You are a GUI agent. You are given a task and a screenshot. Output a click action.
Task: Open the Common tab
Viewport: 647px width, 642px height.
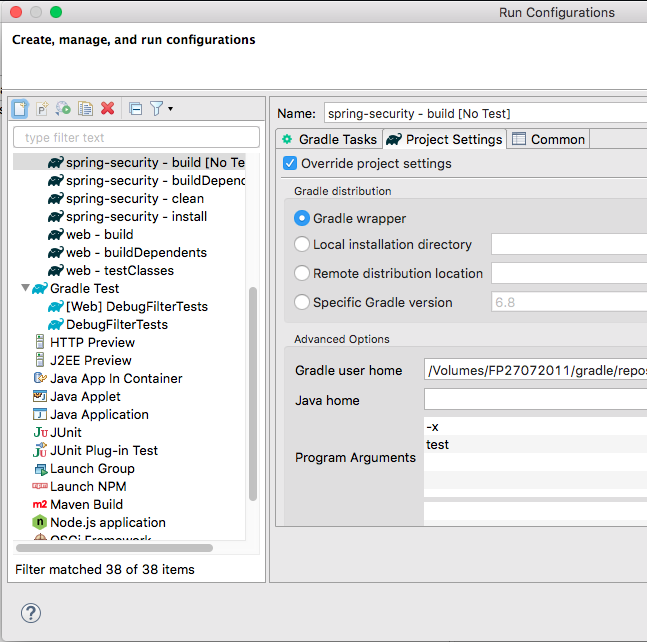[548, 139]
